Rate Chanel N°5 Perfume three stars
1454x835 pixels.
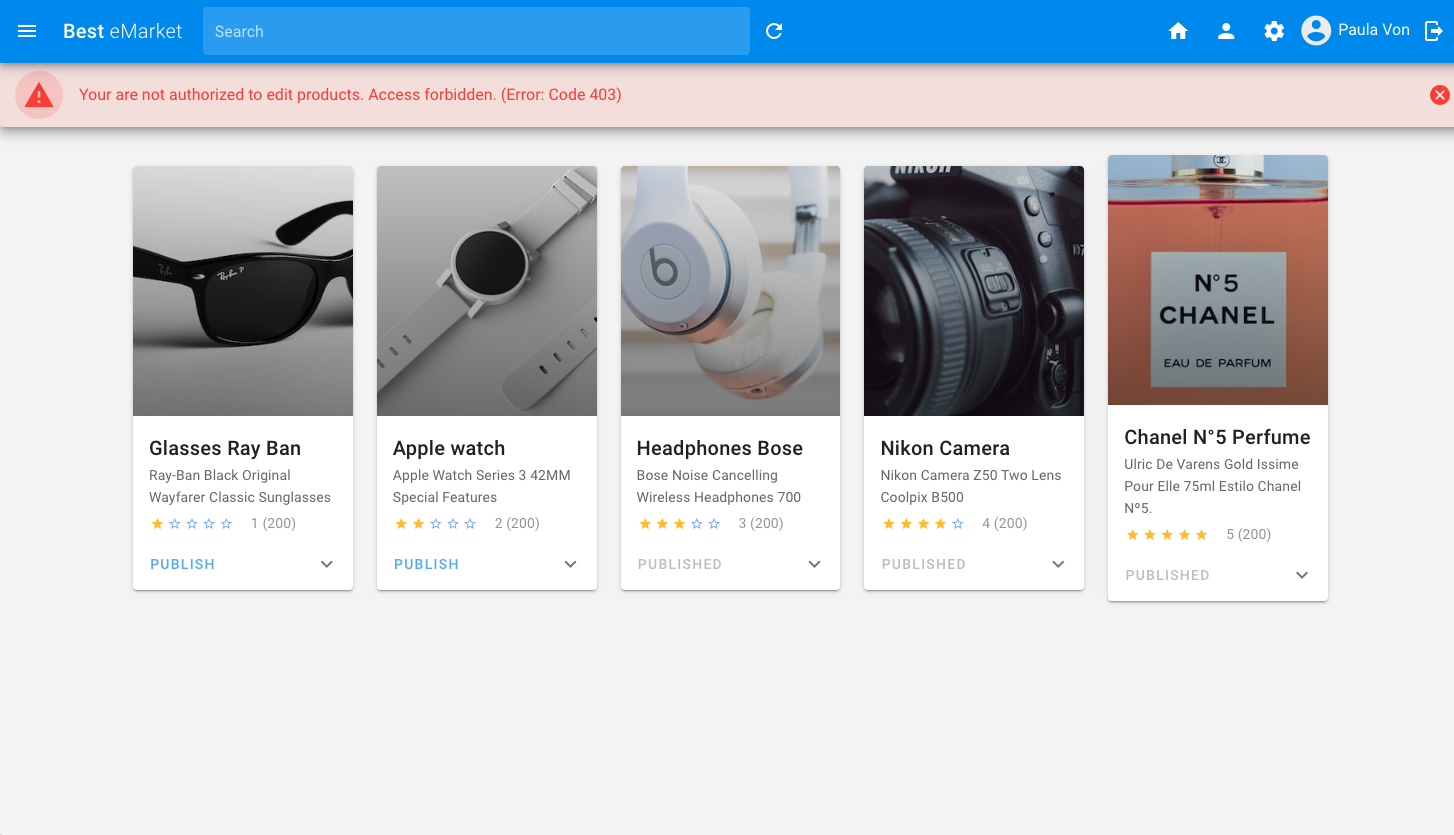[x=1167, y=534]
